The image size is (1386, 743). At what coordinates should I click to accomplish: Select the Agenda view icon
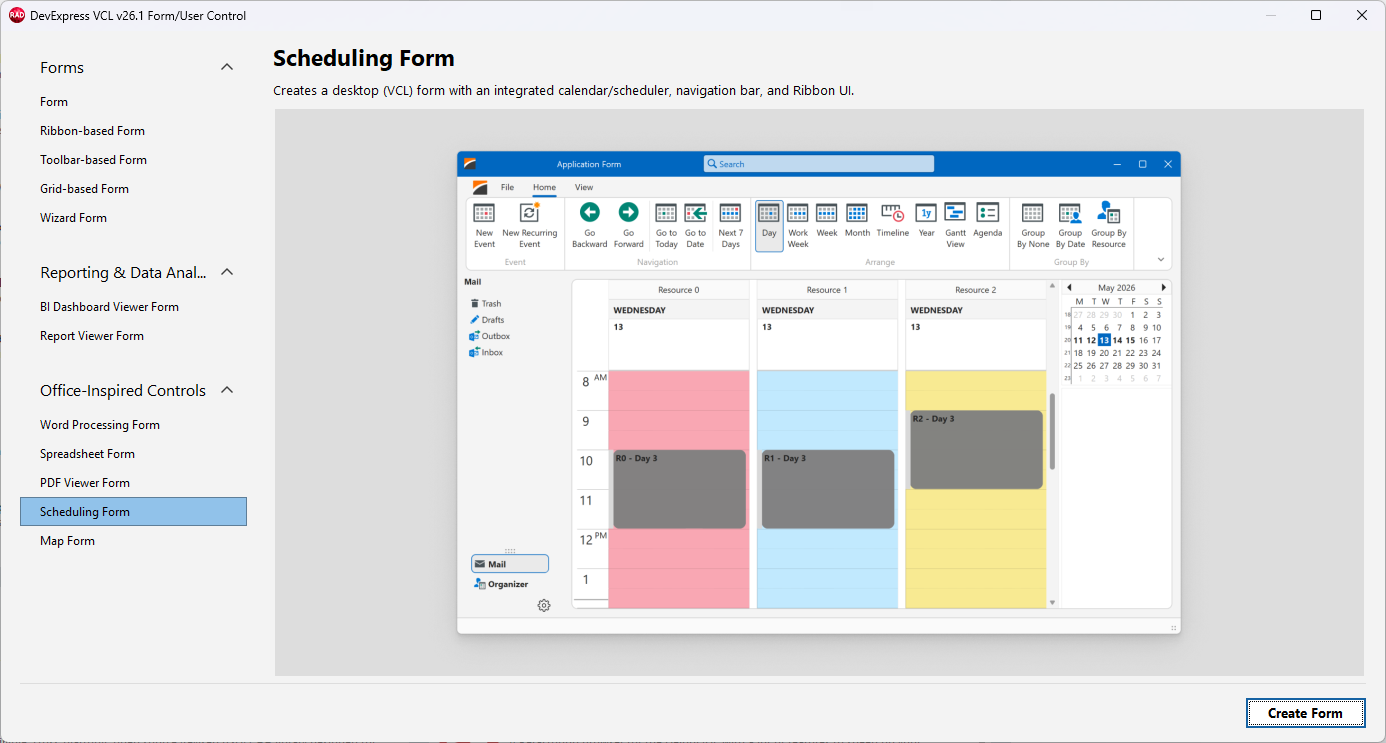tap(987, 213)
